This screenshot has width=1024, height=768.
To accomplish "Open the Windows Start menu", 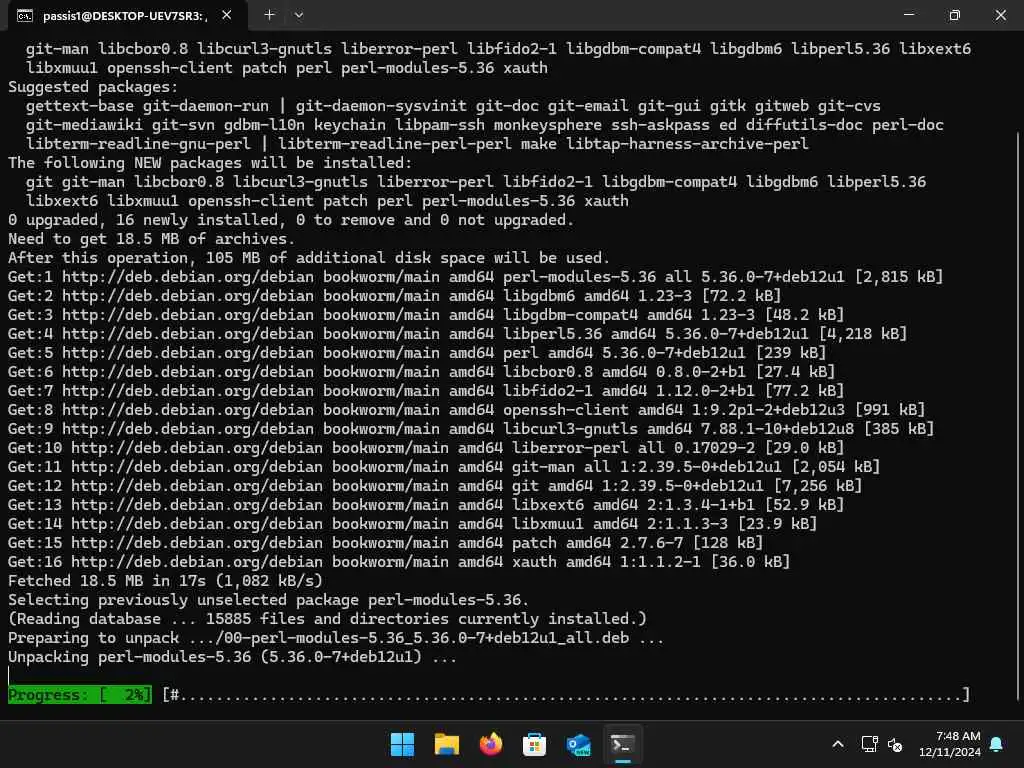I will [x=402, y=744].
